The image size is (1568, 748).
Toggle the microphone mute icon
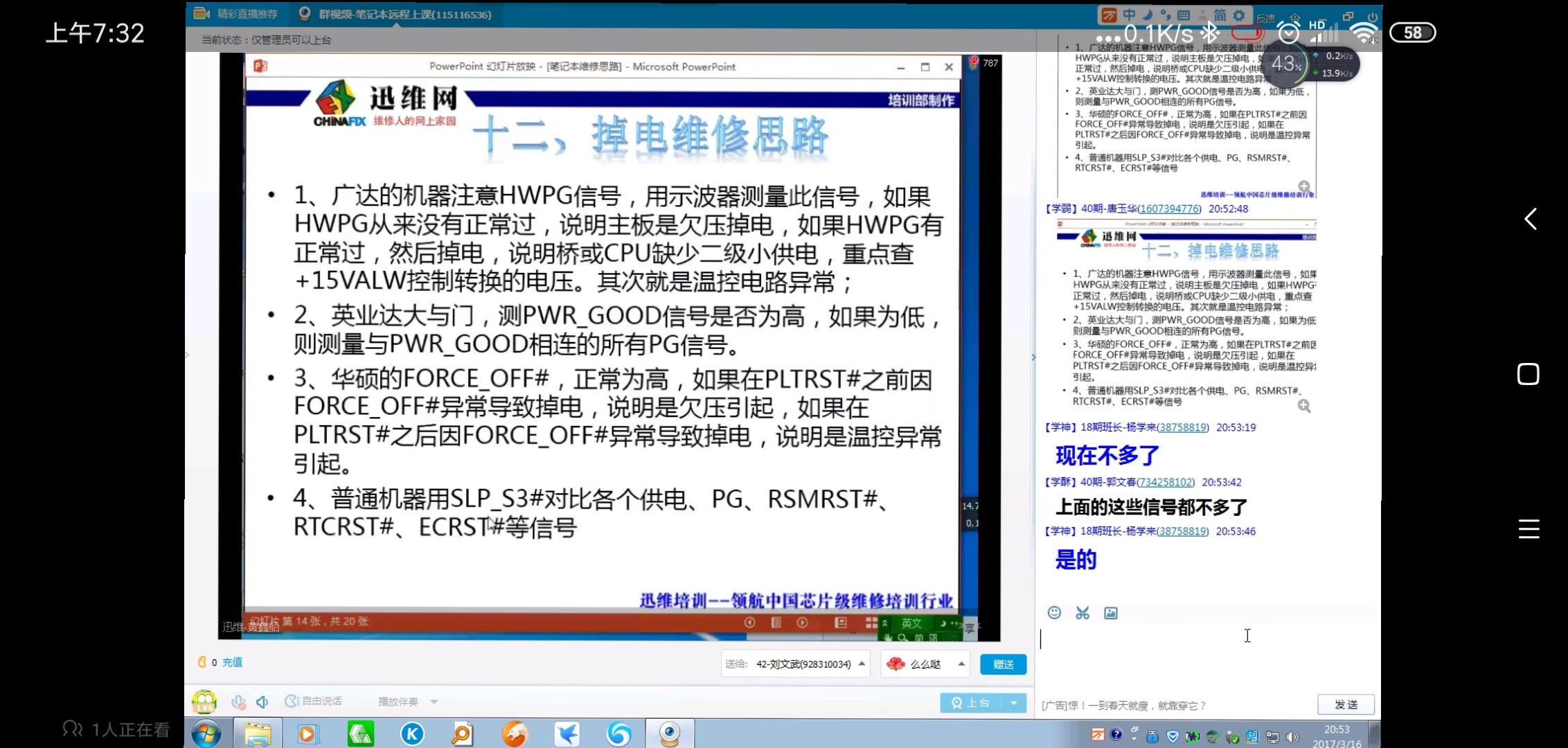[238, 702]
